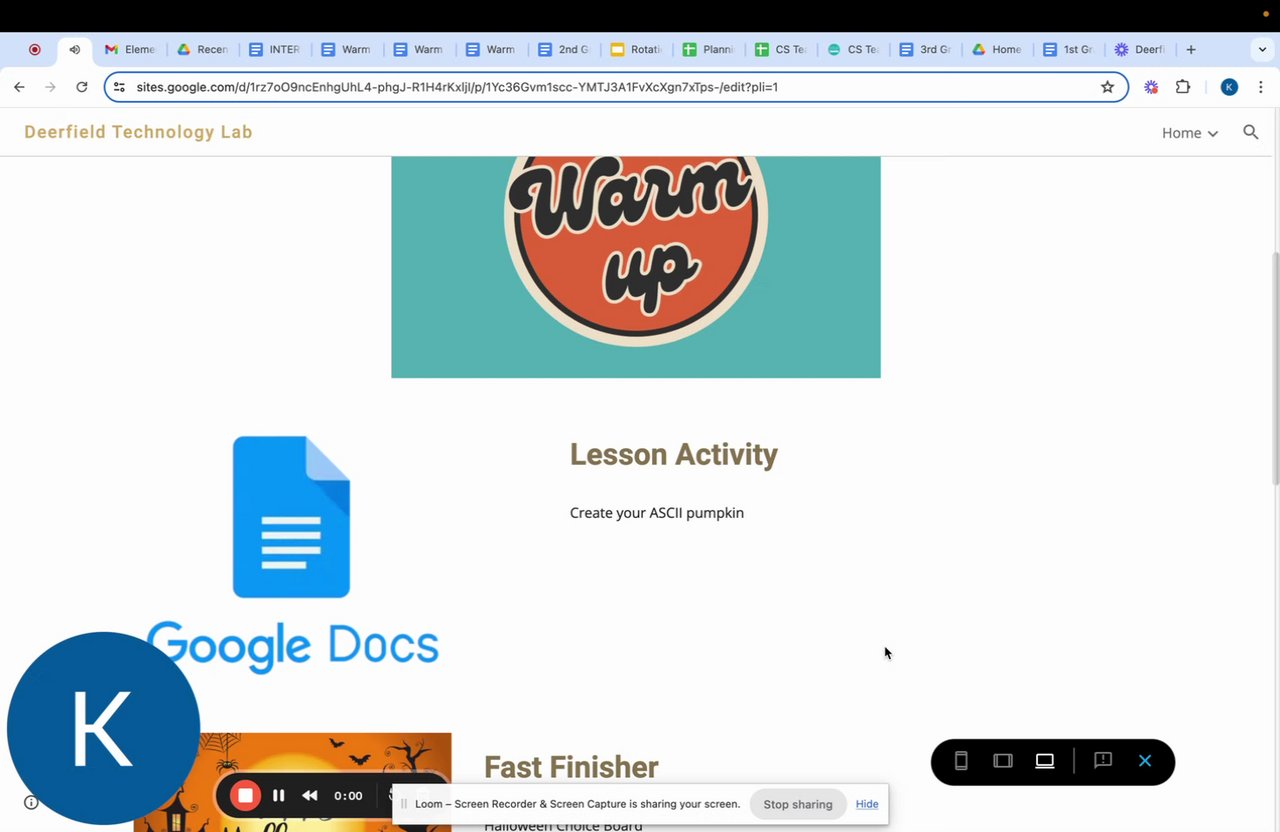Bookmark this page with the star icon
The width and height of the screenshot is (1280, 832).
tap(1107, 87)
